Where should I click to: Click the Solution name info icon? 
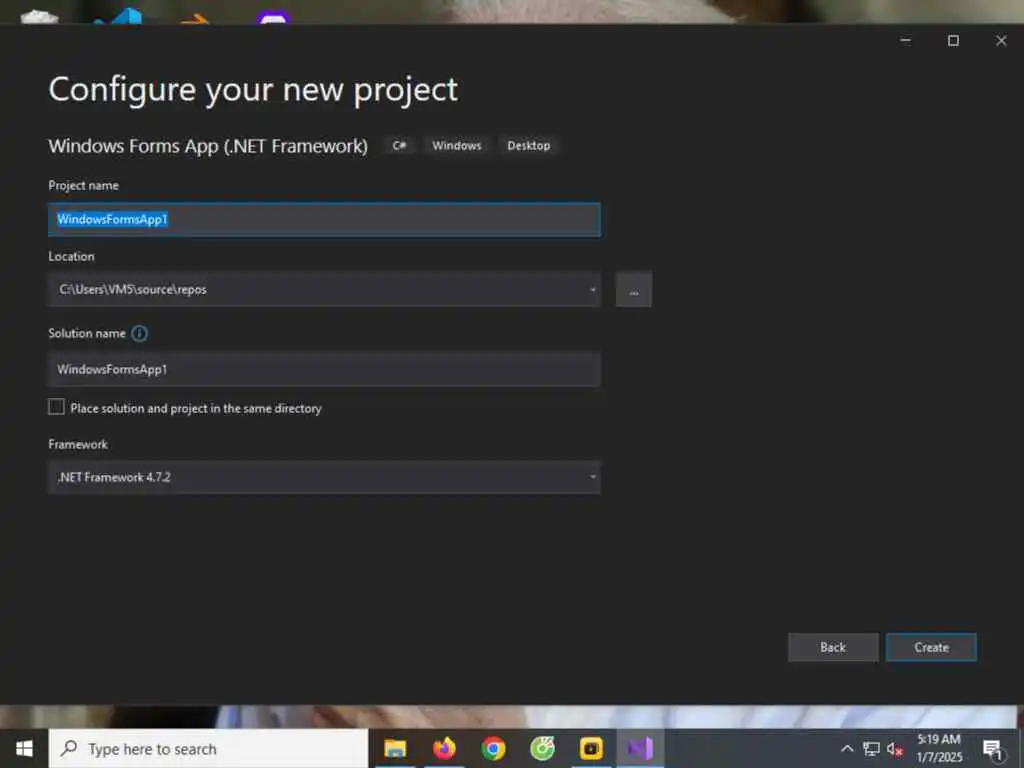(x=139, y=334)
